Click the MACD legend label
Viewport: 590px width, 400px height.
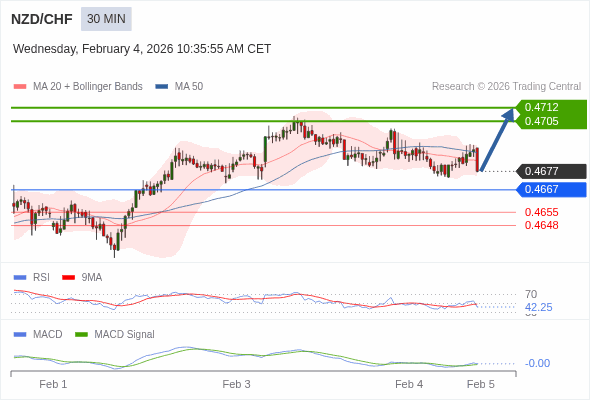pos(48,335)
